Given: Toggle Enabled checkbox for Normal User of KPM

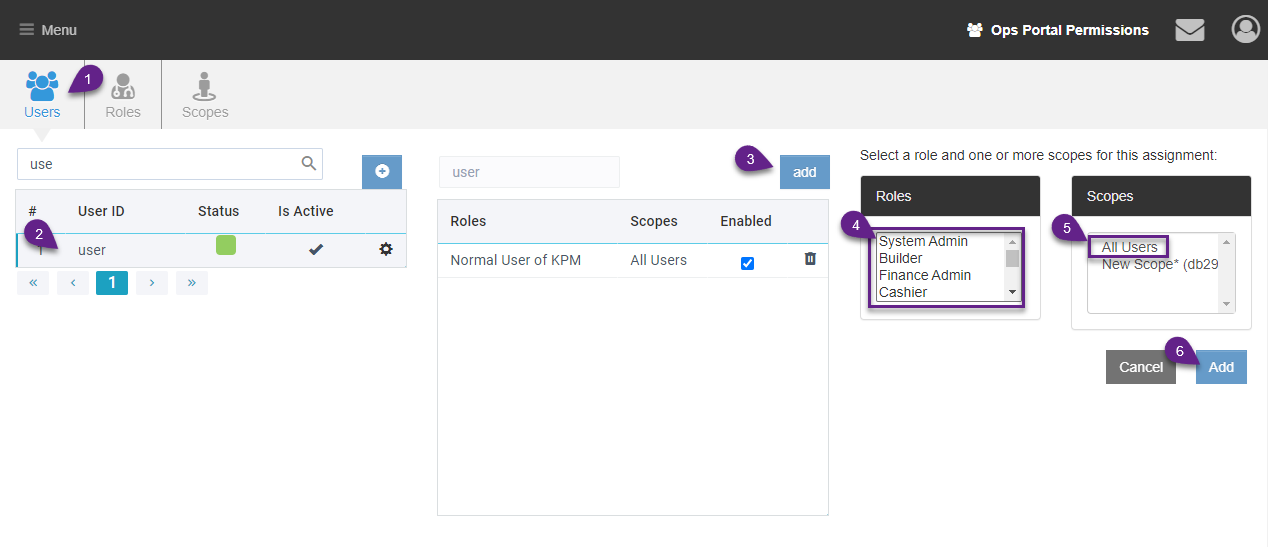Looking at the screenshot, I should click(747, 263).
